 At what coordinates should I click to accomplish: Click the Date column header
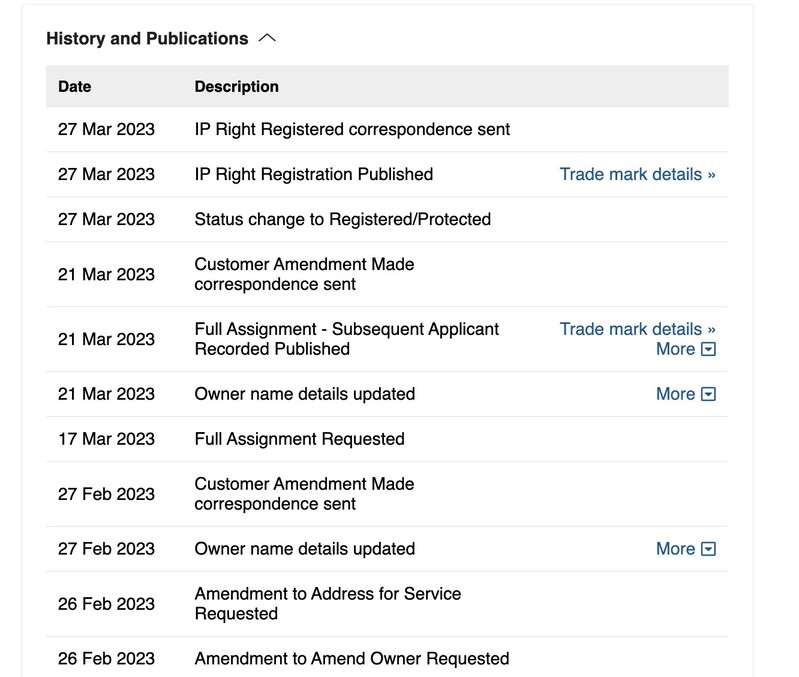(x=74, y=86)
